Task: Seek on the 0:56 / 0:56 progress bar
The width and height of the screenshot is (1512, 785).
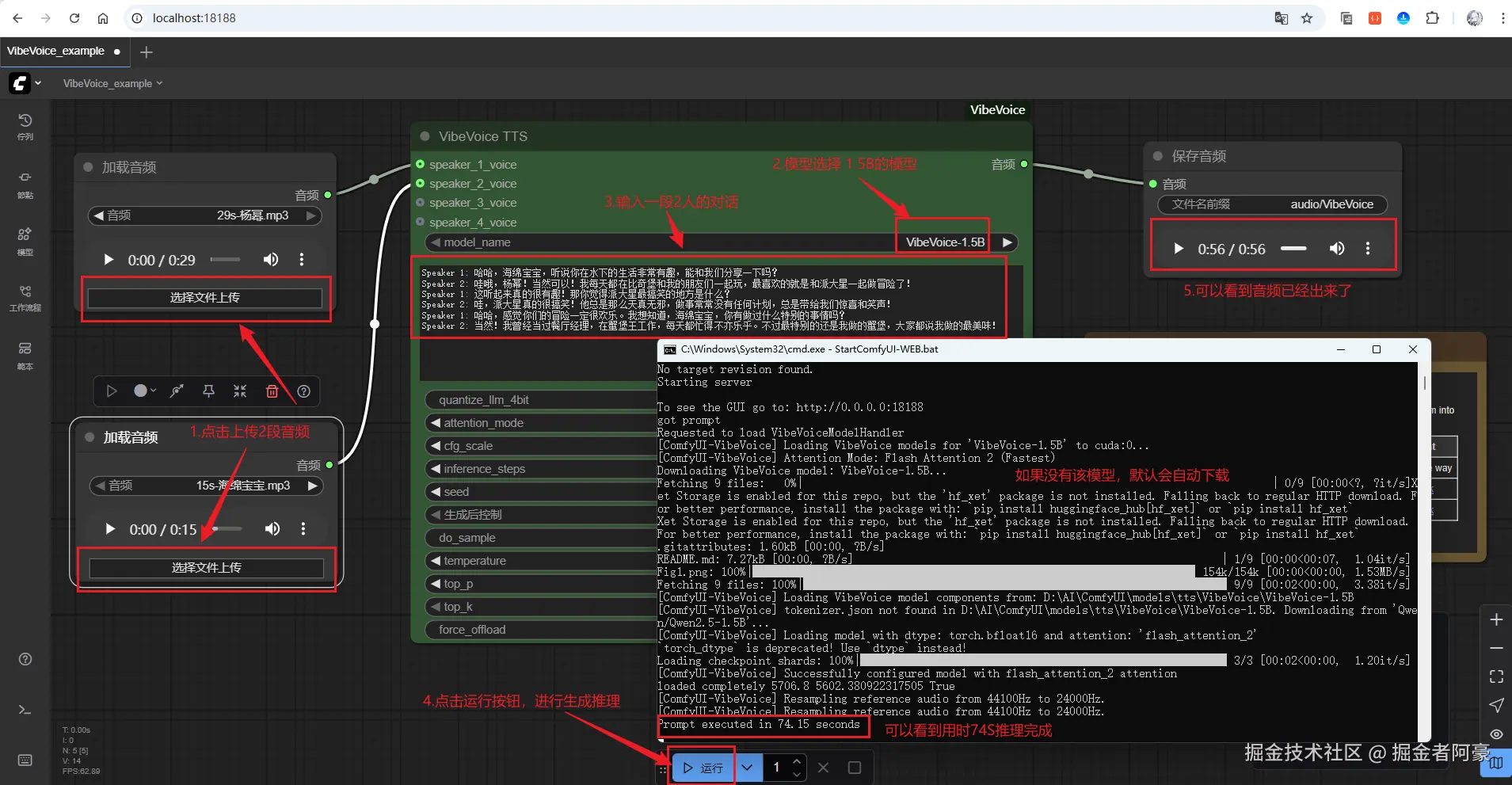Action: coord(1293,249)
